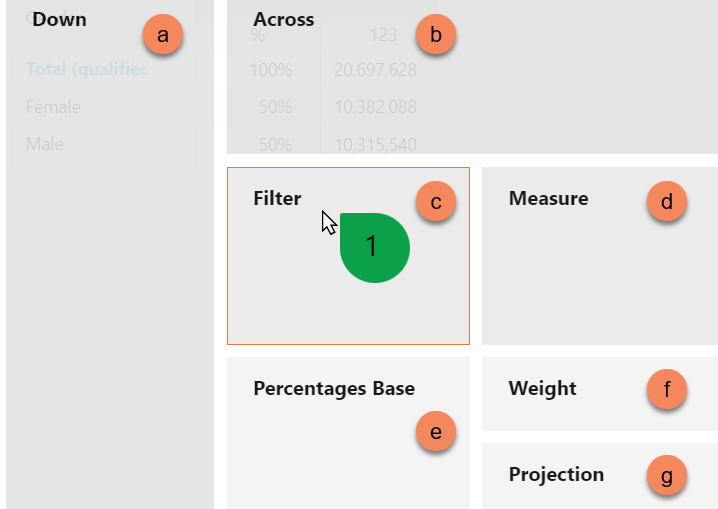Click the orange 'g' marker badge
This screenshot has height=509, width=718.
(667, 475)
